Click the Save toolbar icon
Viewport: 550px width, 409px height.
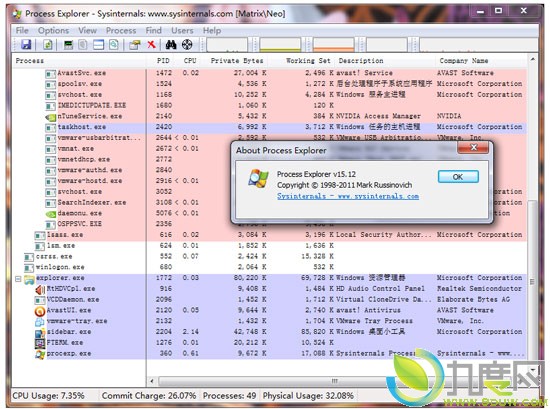(26, 45)
